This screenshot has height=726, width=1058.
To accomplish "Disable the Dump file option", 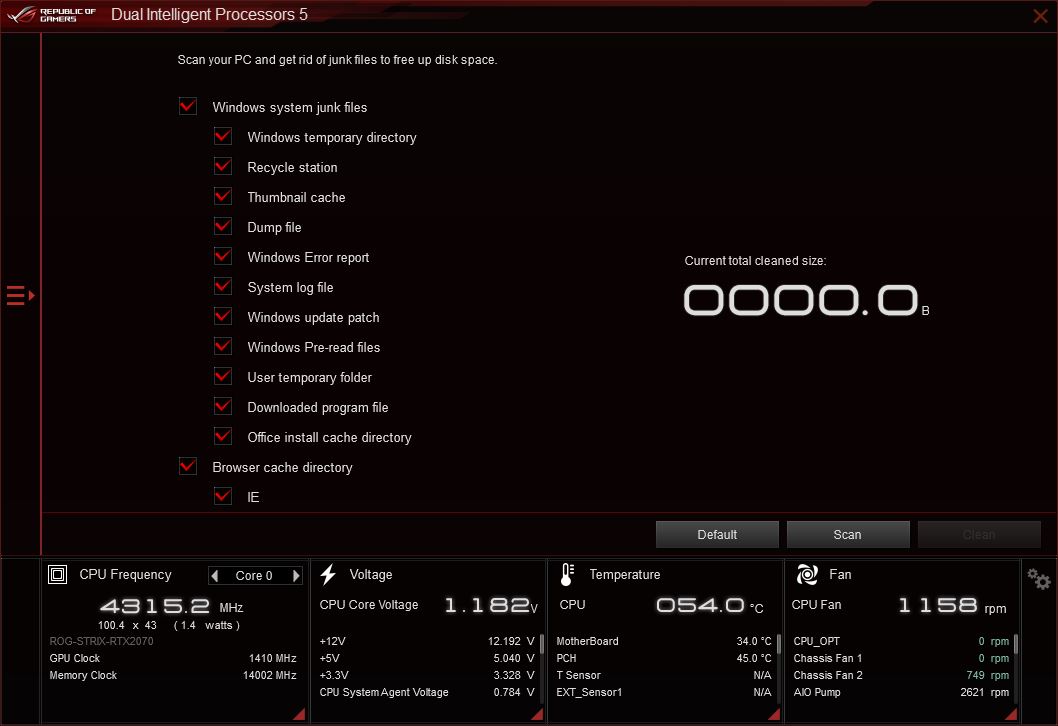I will 223,226.
